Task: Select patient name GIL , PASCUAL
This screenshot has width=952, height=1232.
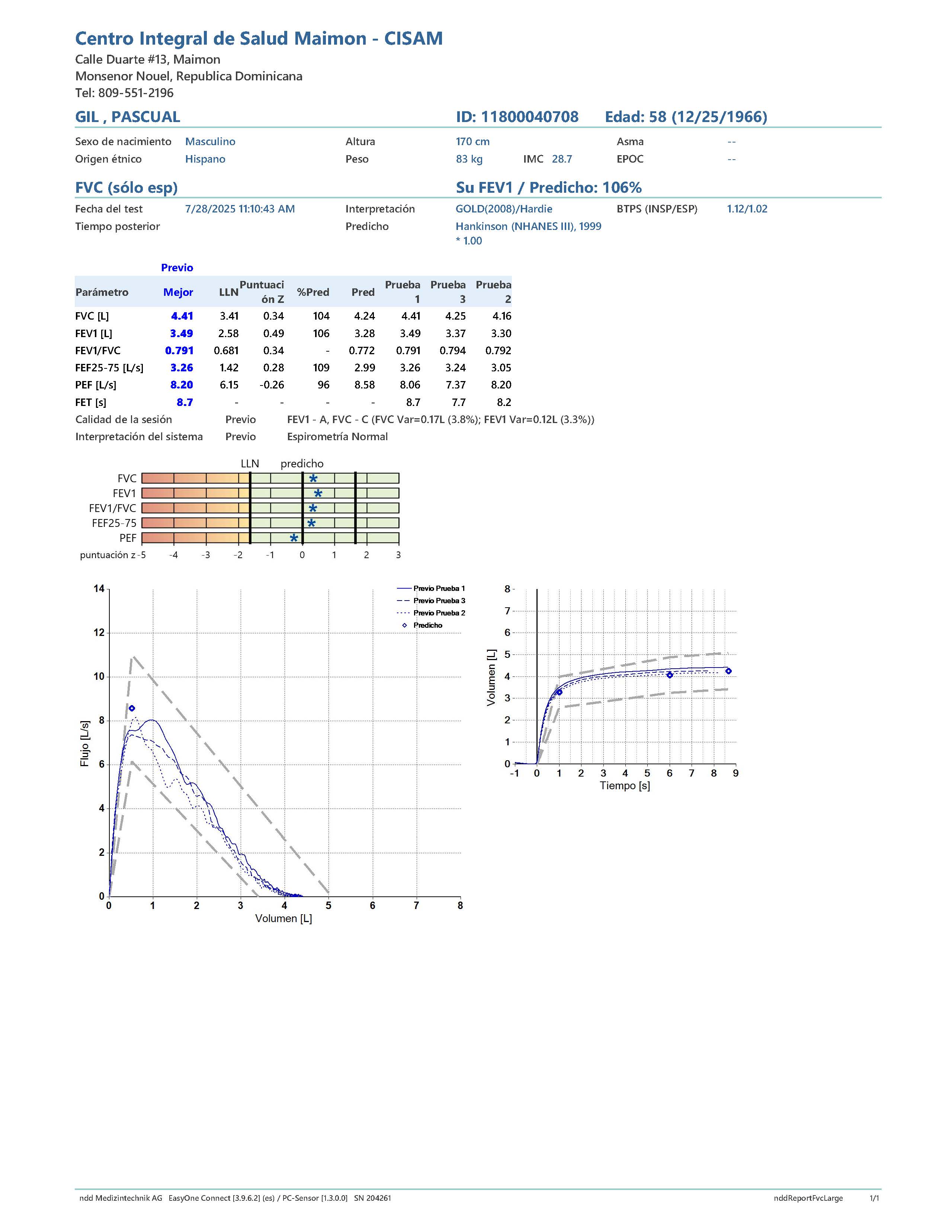Action: point(128,117)
